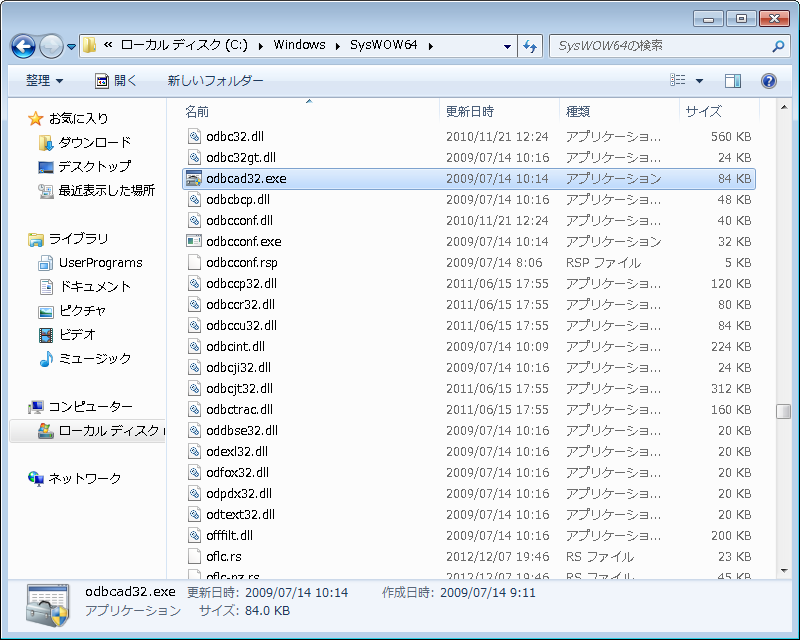Open the recent pages arrow beside Forward

click(71, 46)
